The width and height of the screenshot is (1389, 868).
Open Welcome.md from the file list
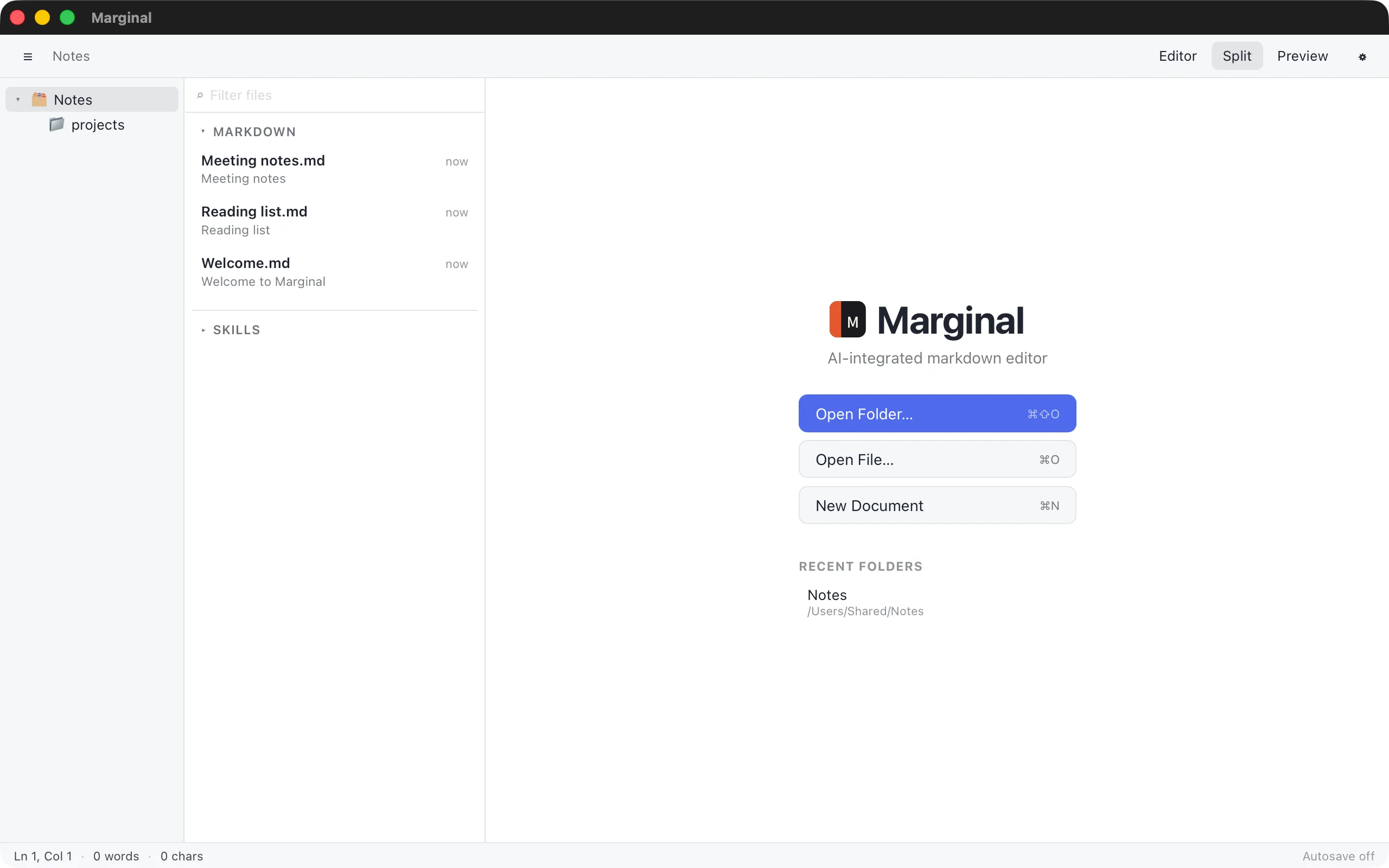click(335, 272)
